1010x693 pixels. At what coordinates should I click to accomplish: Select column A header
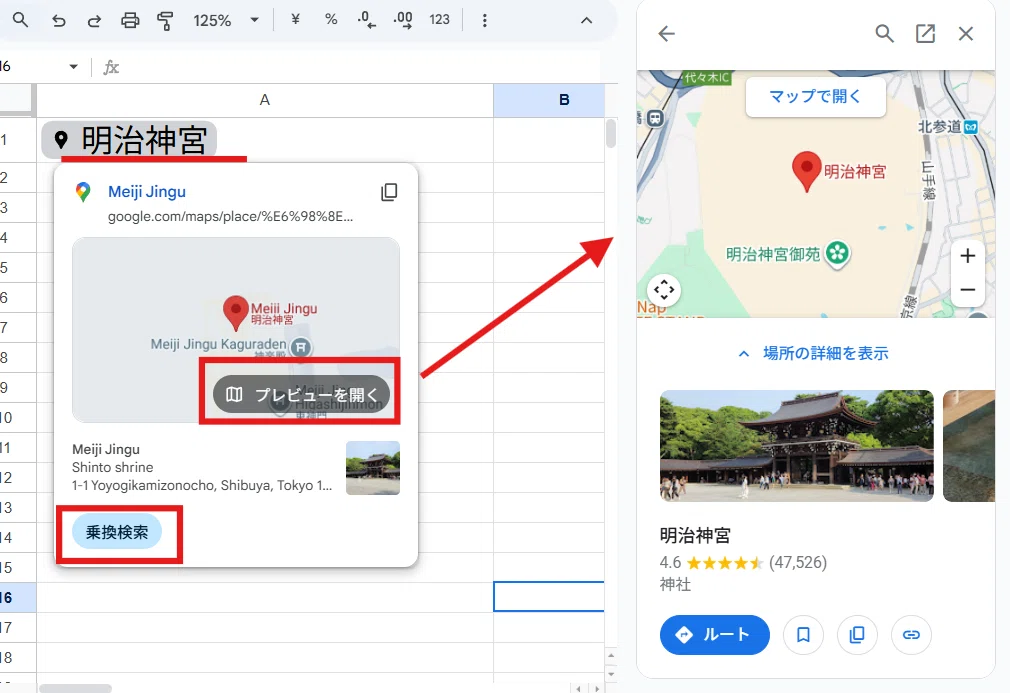(265, 100)
